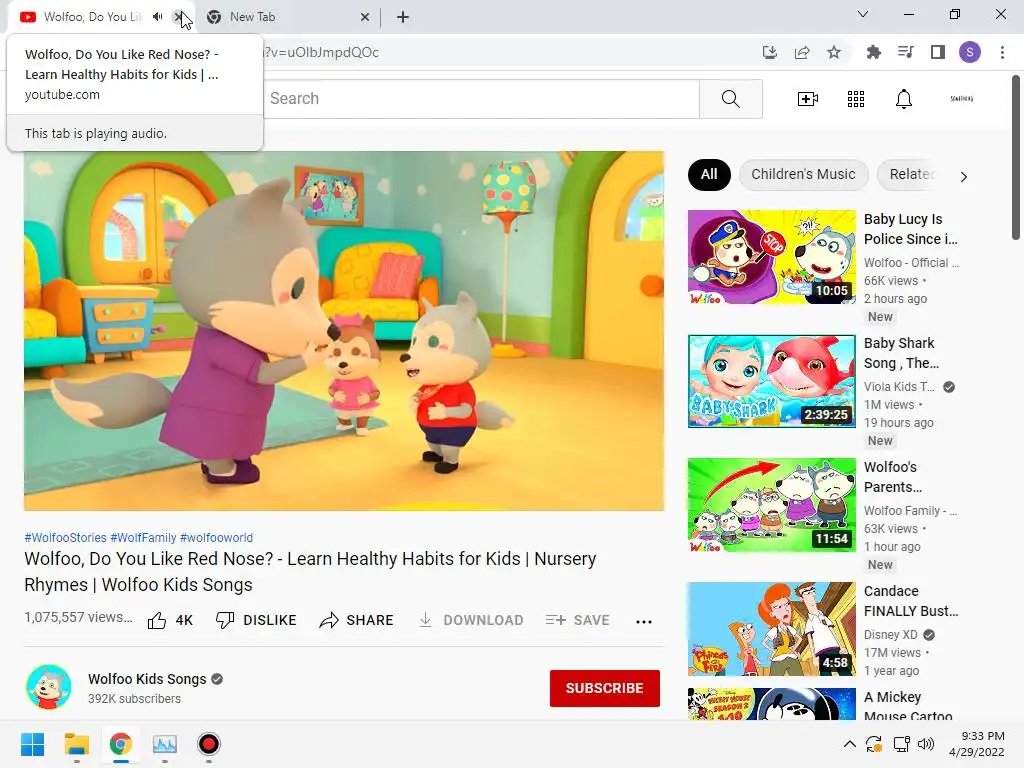Viewport: 1024px width, 768px height.
Task: Select the Children's Music chip
Action: click(803, 174)
